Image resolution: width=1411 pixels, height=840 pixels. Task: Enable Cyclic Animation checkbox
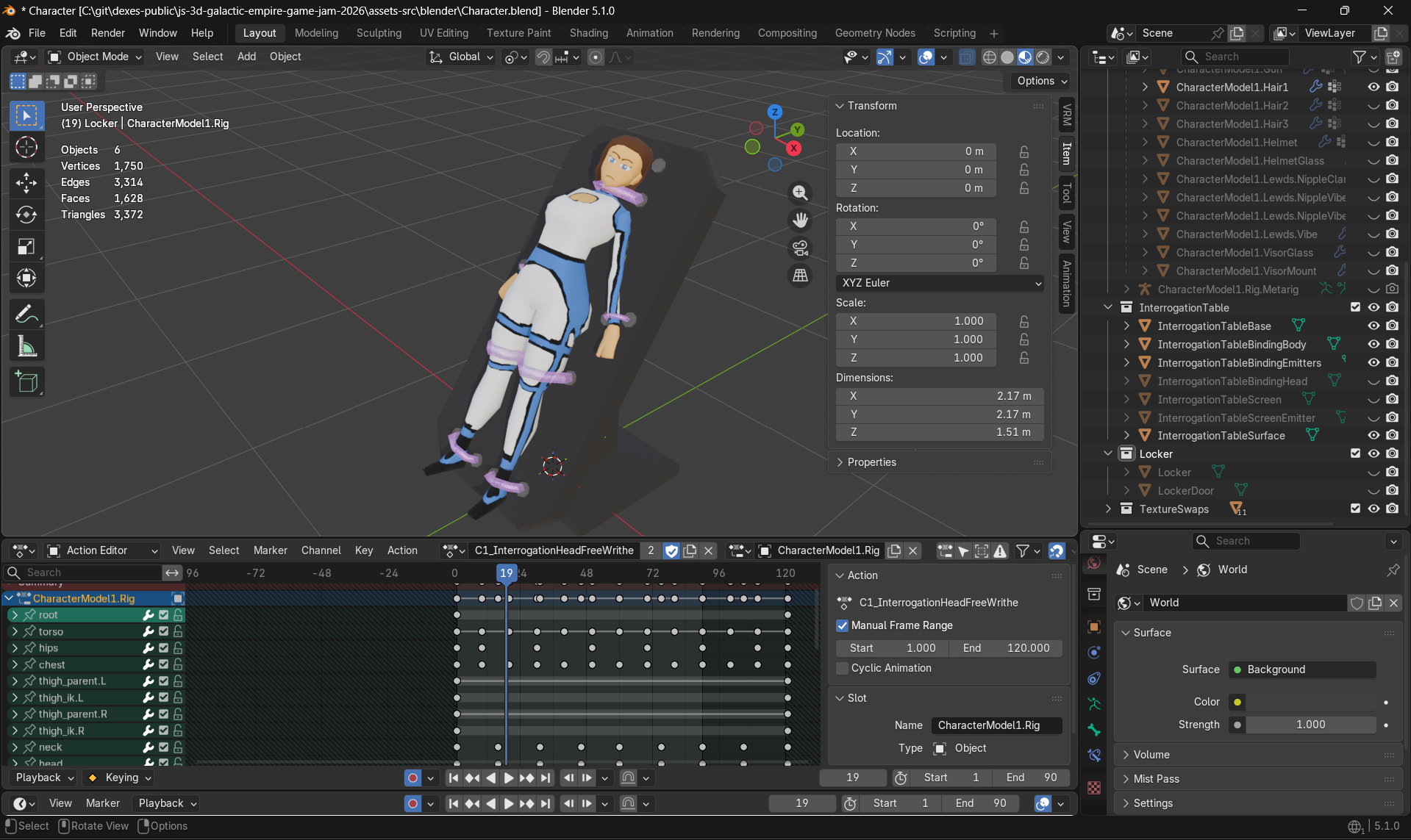tap(843, 668)
